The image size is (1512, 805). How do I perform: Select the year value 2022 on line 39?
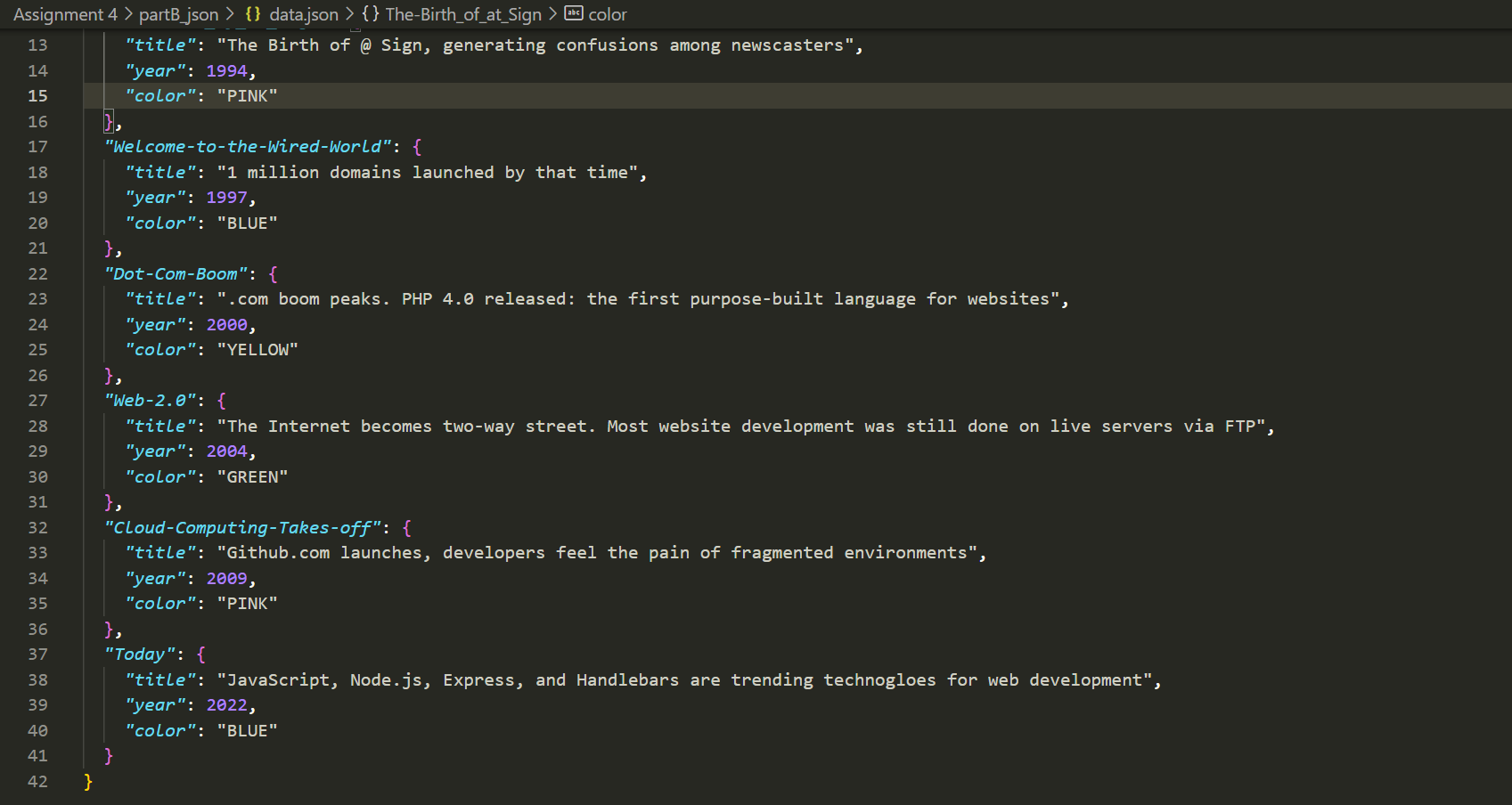click(227, 704)
